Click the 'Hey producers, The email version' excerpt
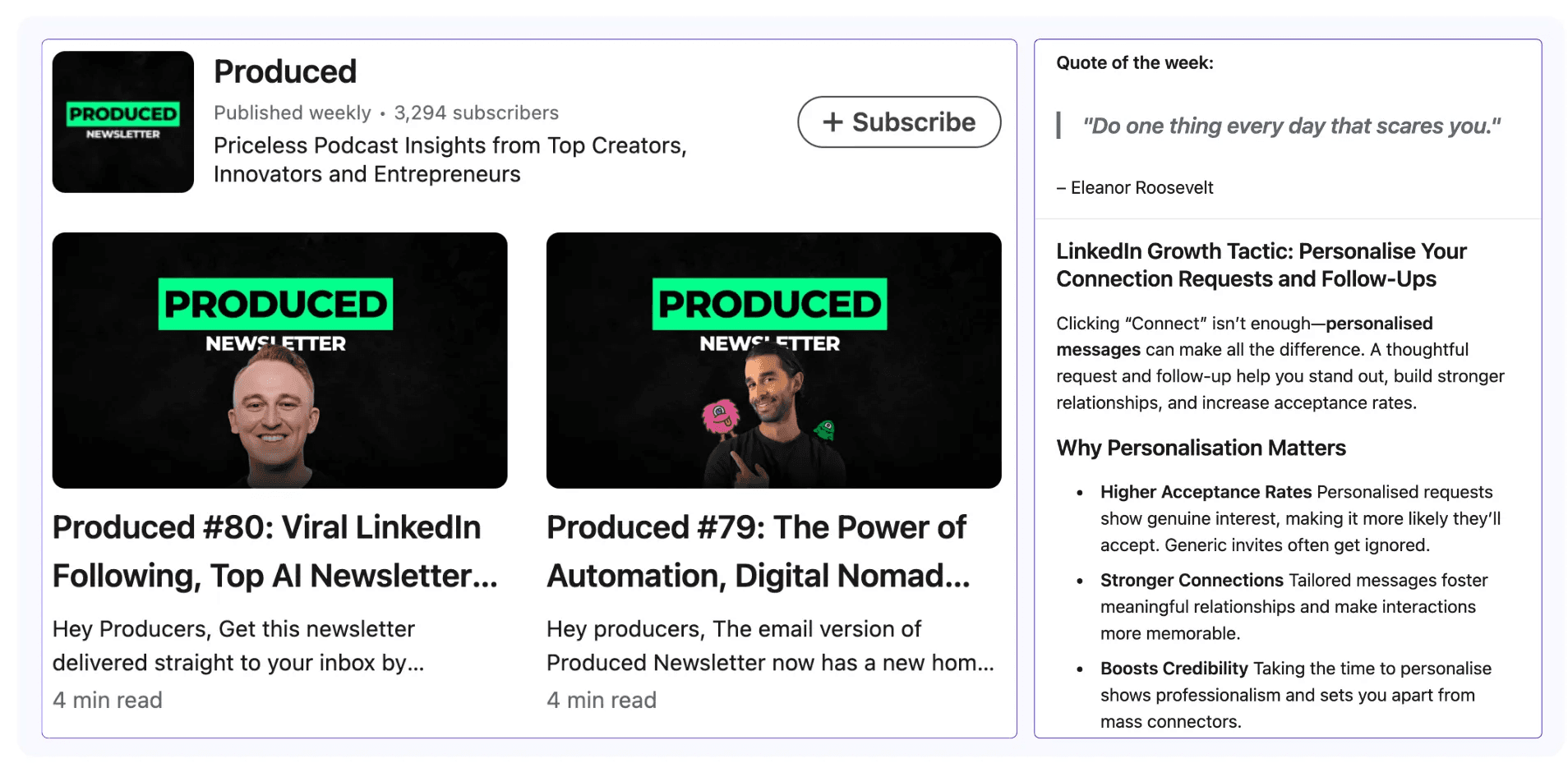The height and width of the screenshot is (777, 1568). point(771,646)
